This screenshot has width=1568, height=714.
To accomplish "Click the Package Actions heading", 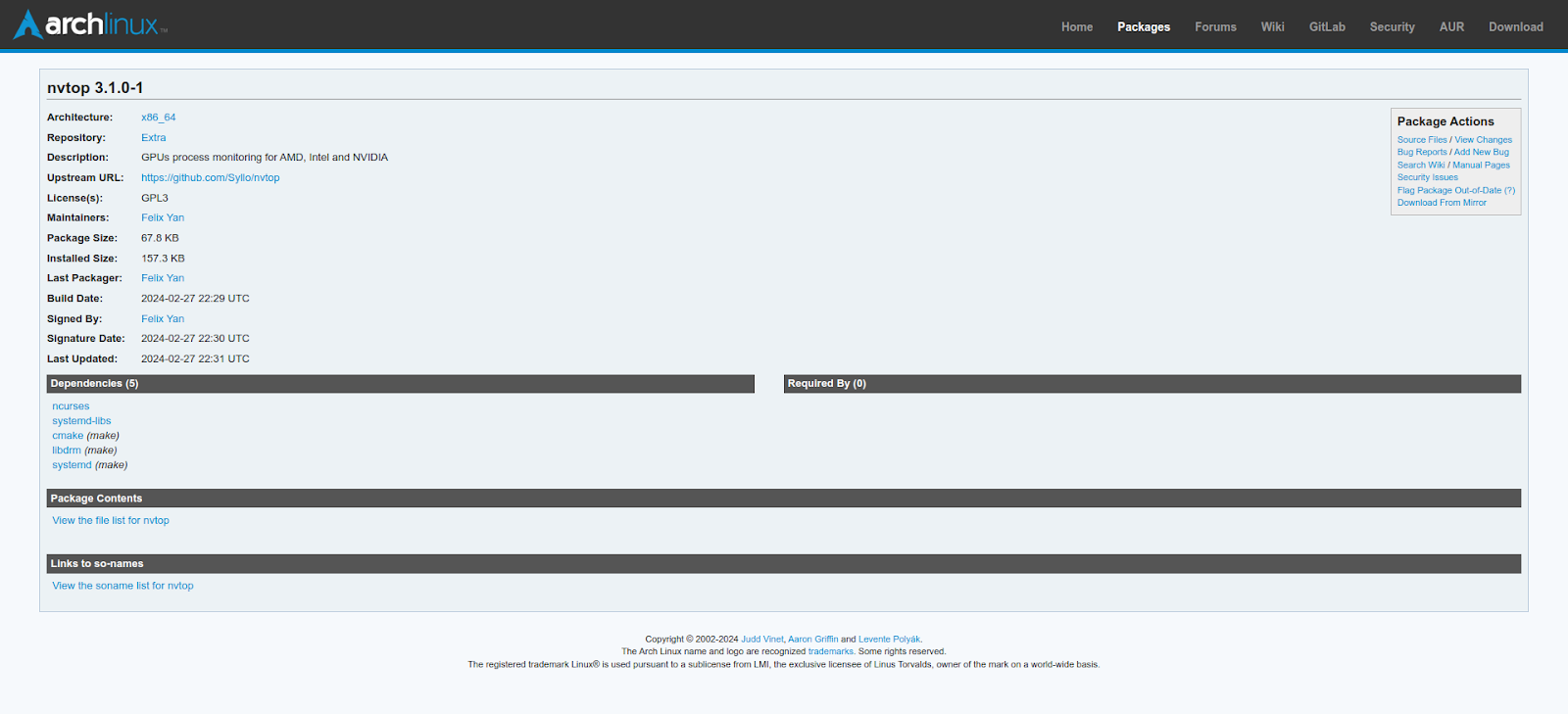I will [1445, 121].
